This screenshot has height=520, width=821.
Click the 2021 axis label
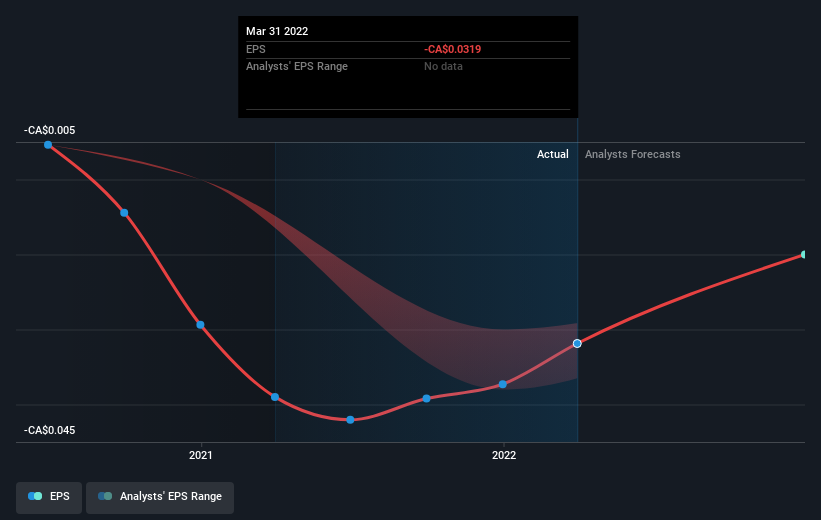(201, 455)
